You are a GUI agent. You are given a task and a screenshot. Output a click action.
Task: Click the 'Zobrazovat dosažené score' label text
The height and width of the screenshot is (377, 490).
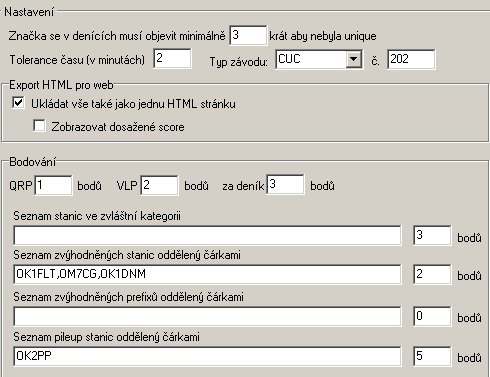118,127
